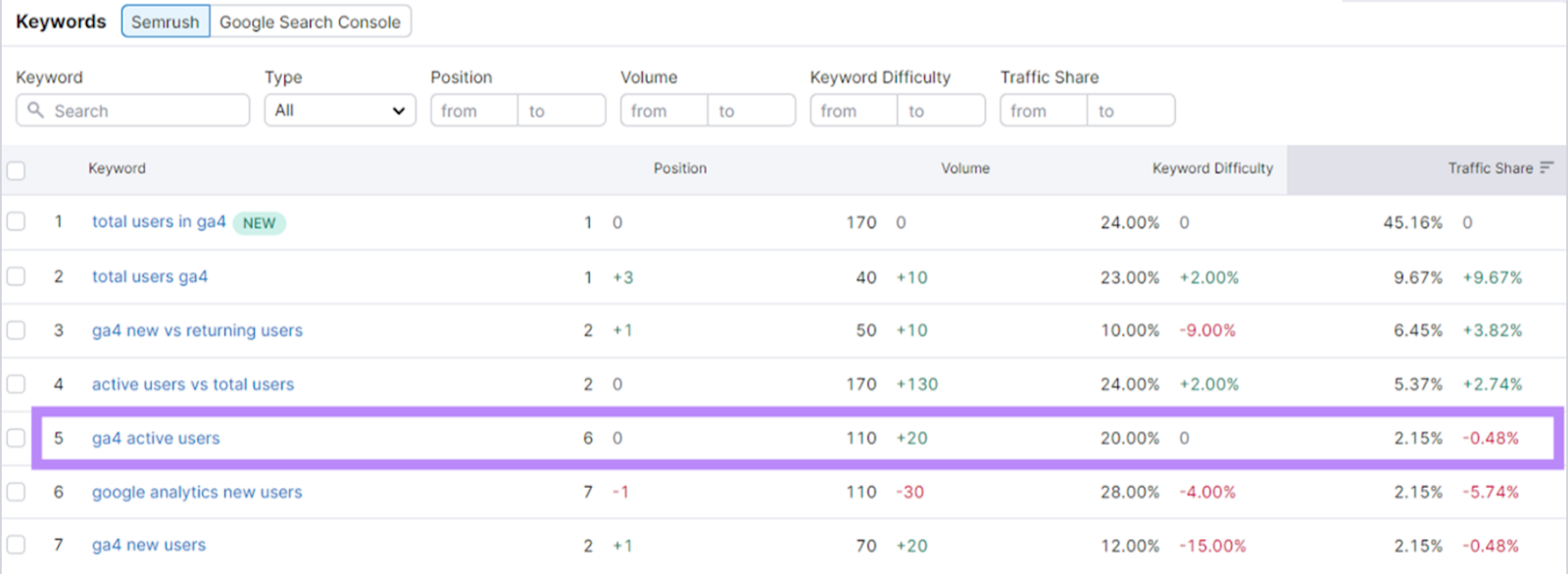
Task: Check the box for 'total users in ga4' row
Action: [x=16, y=221]
